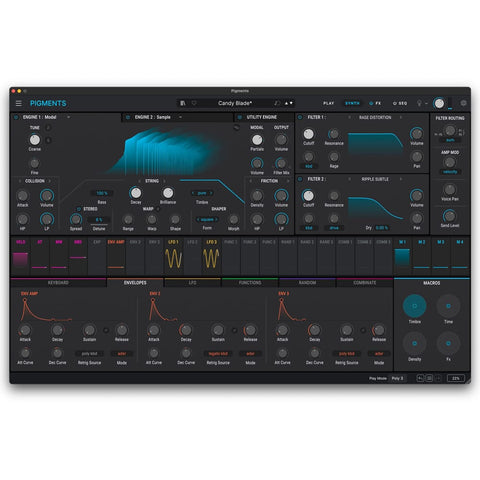Image resolution: width=480 pixels, height=480 pixels.
Task: Open ENV 2 legato kbd Retrig Source dropdown
Action: [x=218, y=354]
